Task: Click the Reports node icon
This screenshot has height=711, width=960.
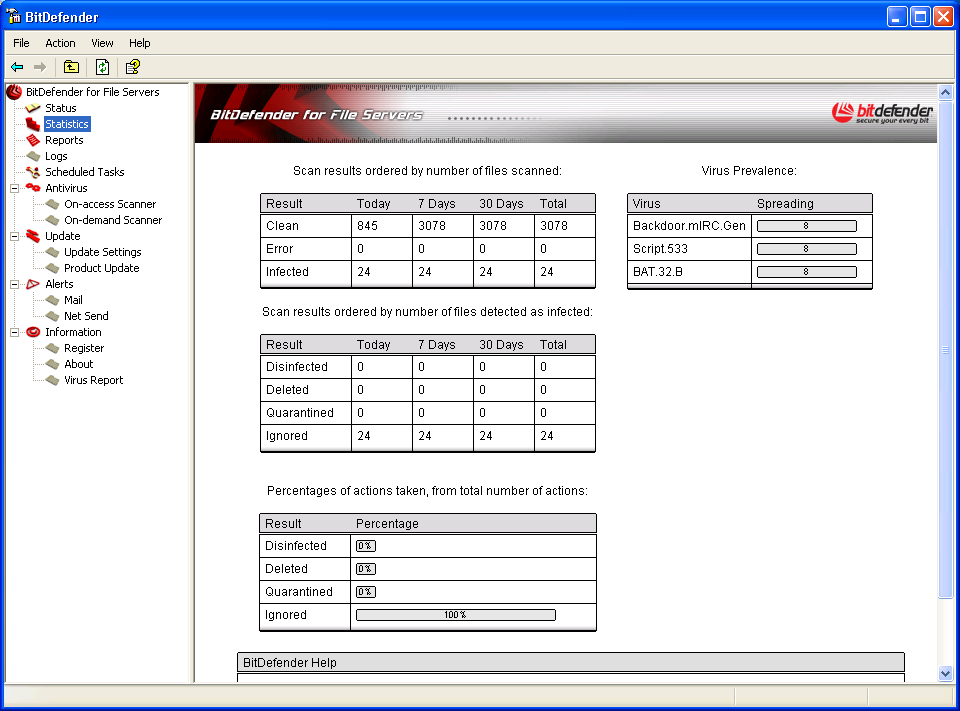Action: pos(33,140)
